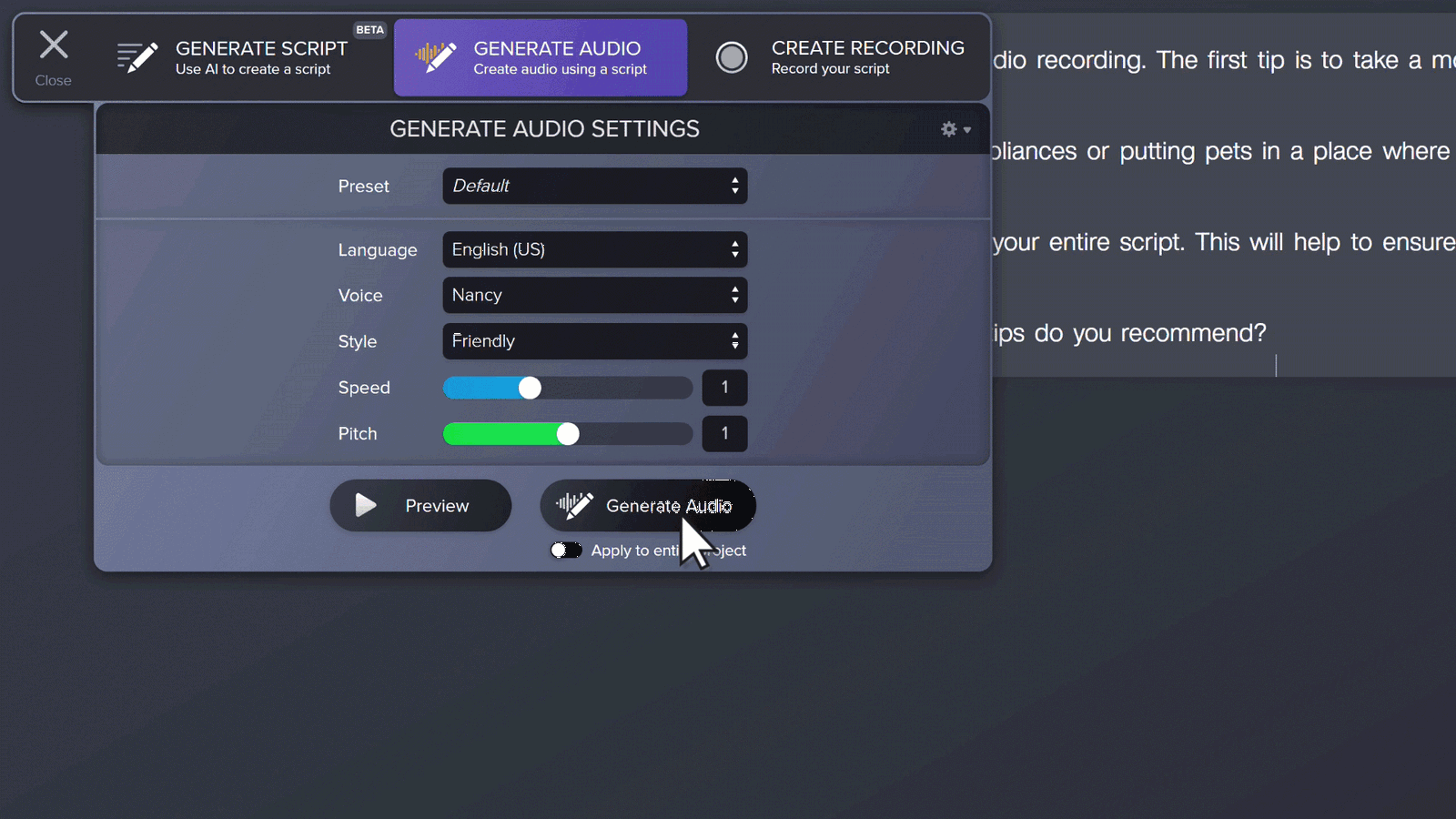Screen dimensions: 1456x819
Task: Click the 'Use AI to create a script' subtitle
Action: pos(253,69)
